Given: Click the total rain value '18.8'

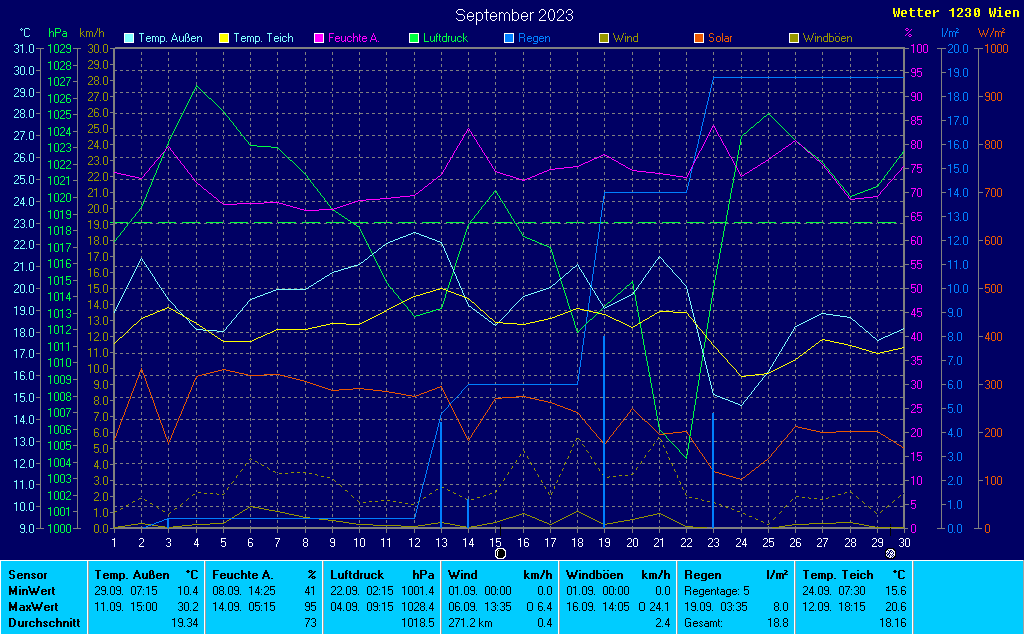Looking at the screenshot, I should pos(777,623).
